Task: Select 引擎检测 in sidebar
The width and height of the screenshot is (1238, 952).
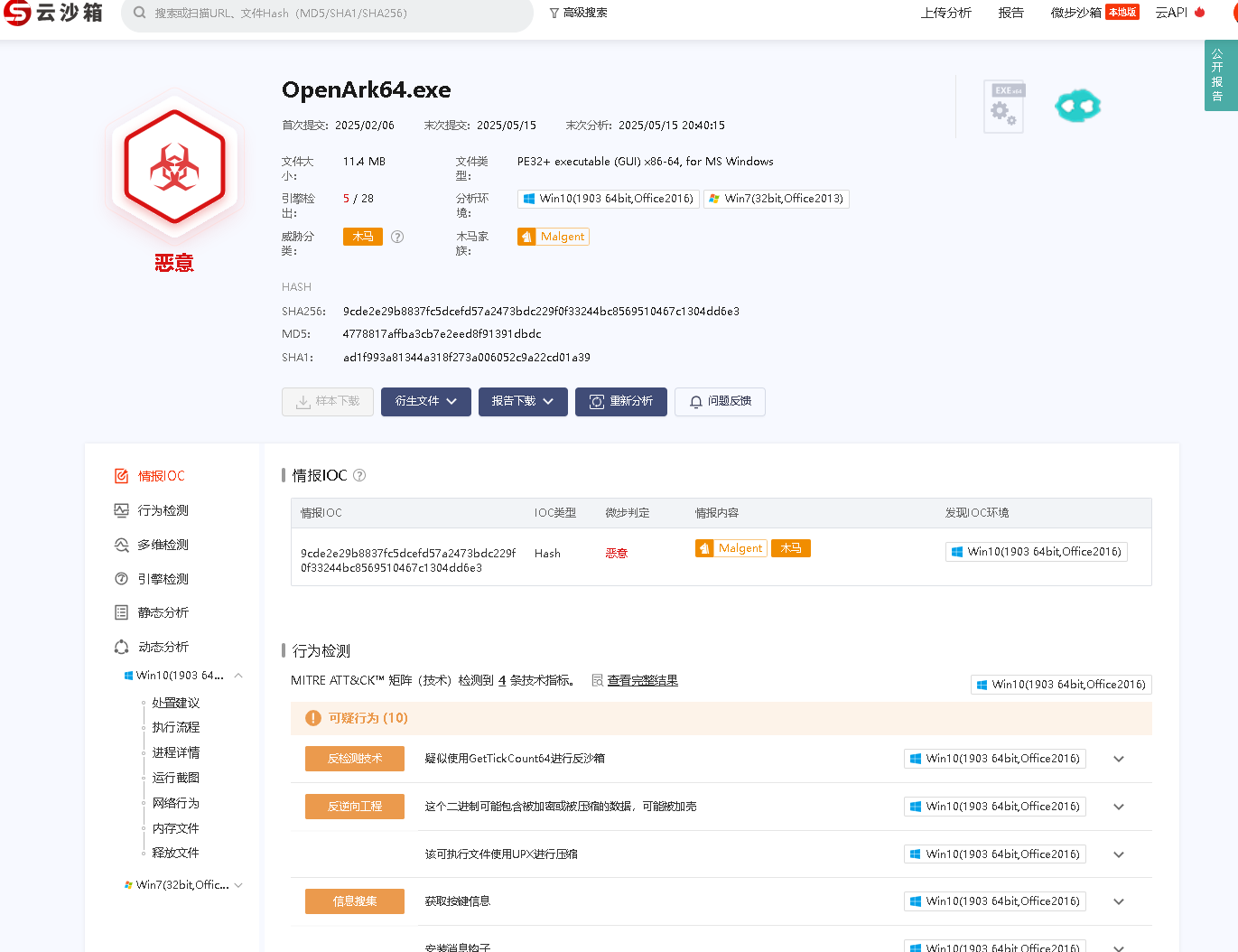Action: 163,579
